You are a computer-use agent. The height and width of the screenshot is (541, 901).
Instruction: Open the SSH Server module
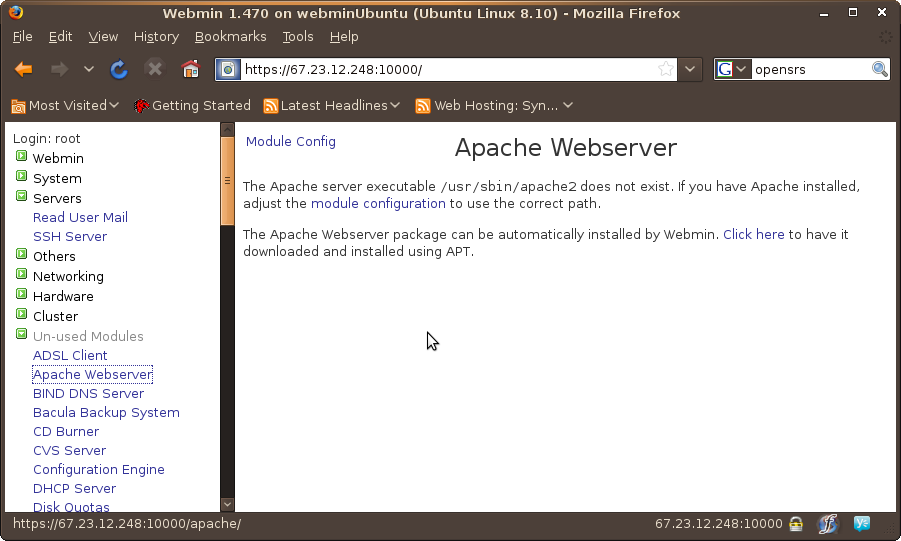pyautogui.click(x=70, y=236)
